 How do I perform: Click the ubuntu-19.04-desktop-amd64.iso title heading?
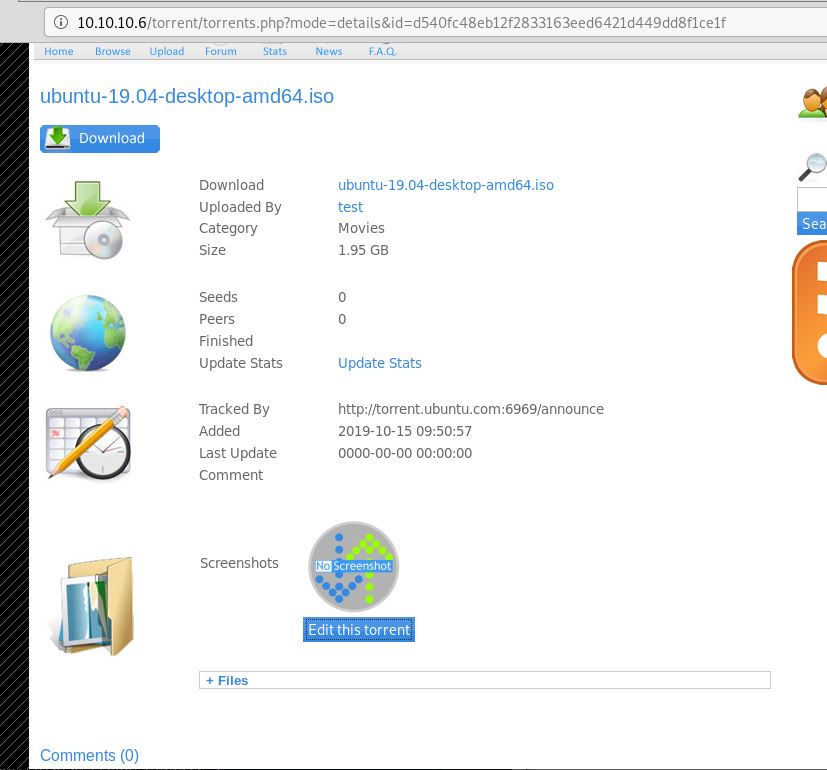[x=187, y=97]
